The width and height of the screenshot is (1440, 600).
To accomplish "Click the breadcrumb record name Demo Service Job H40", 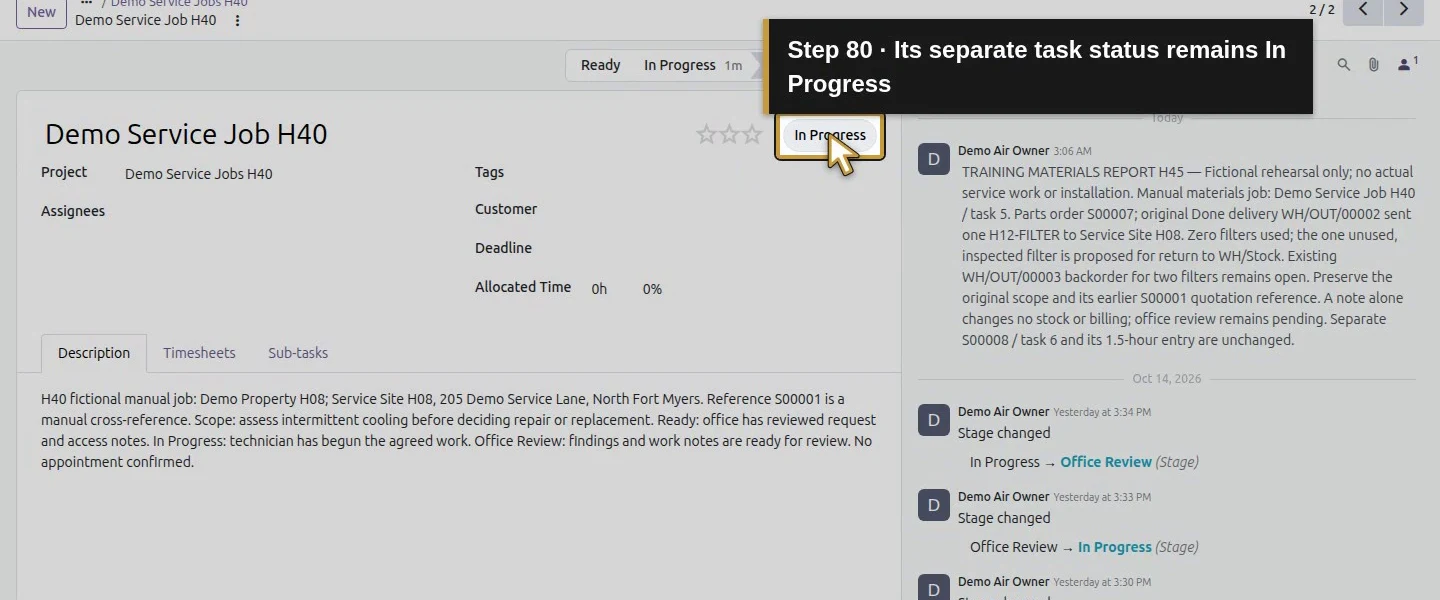I will tap(145, 20).
